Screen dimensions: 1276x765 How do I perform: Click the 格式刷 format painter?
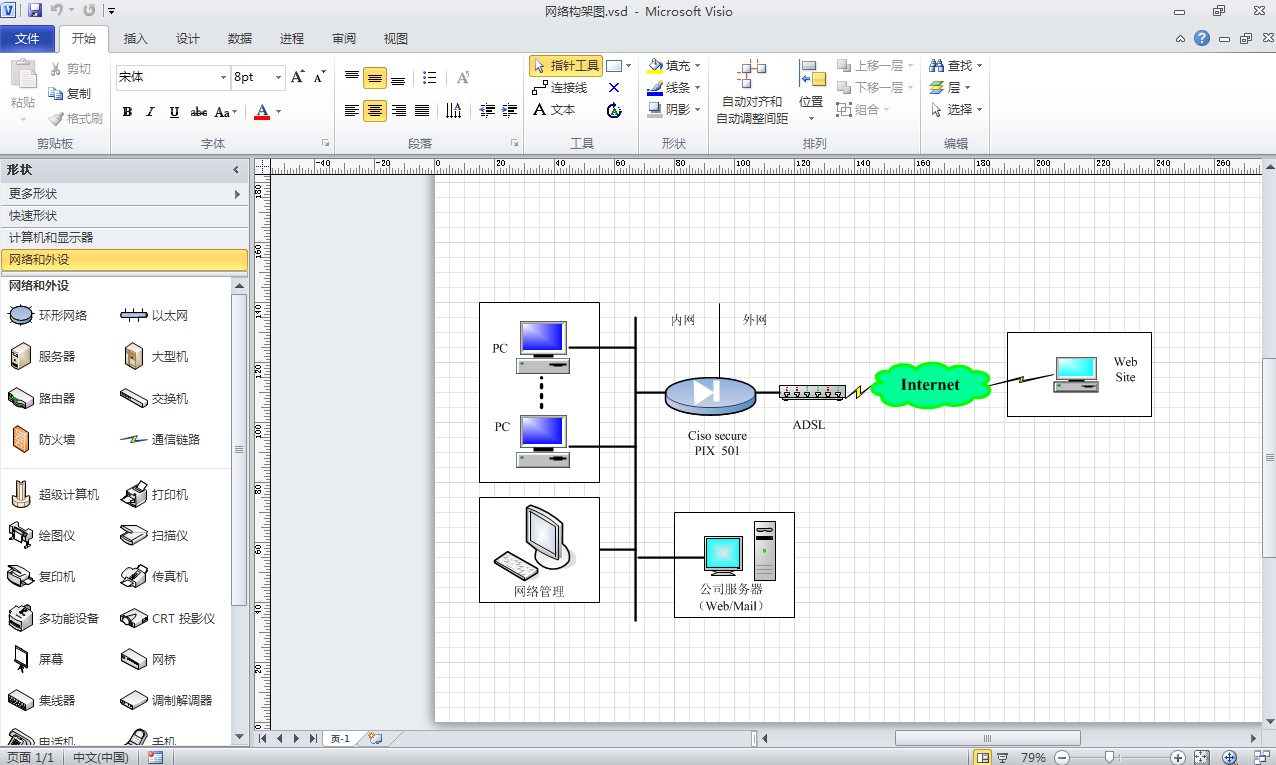(x=76, y=118)
